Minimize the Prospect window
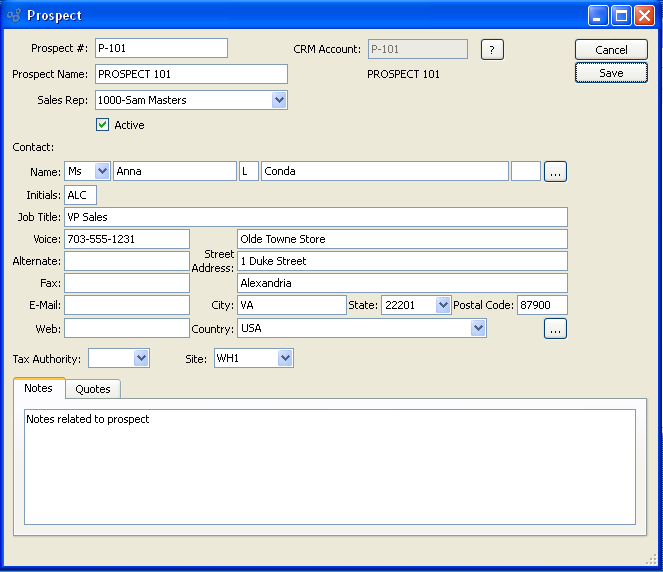 click(598, 16)
